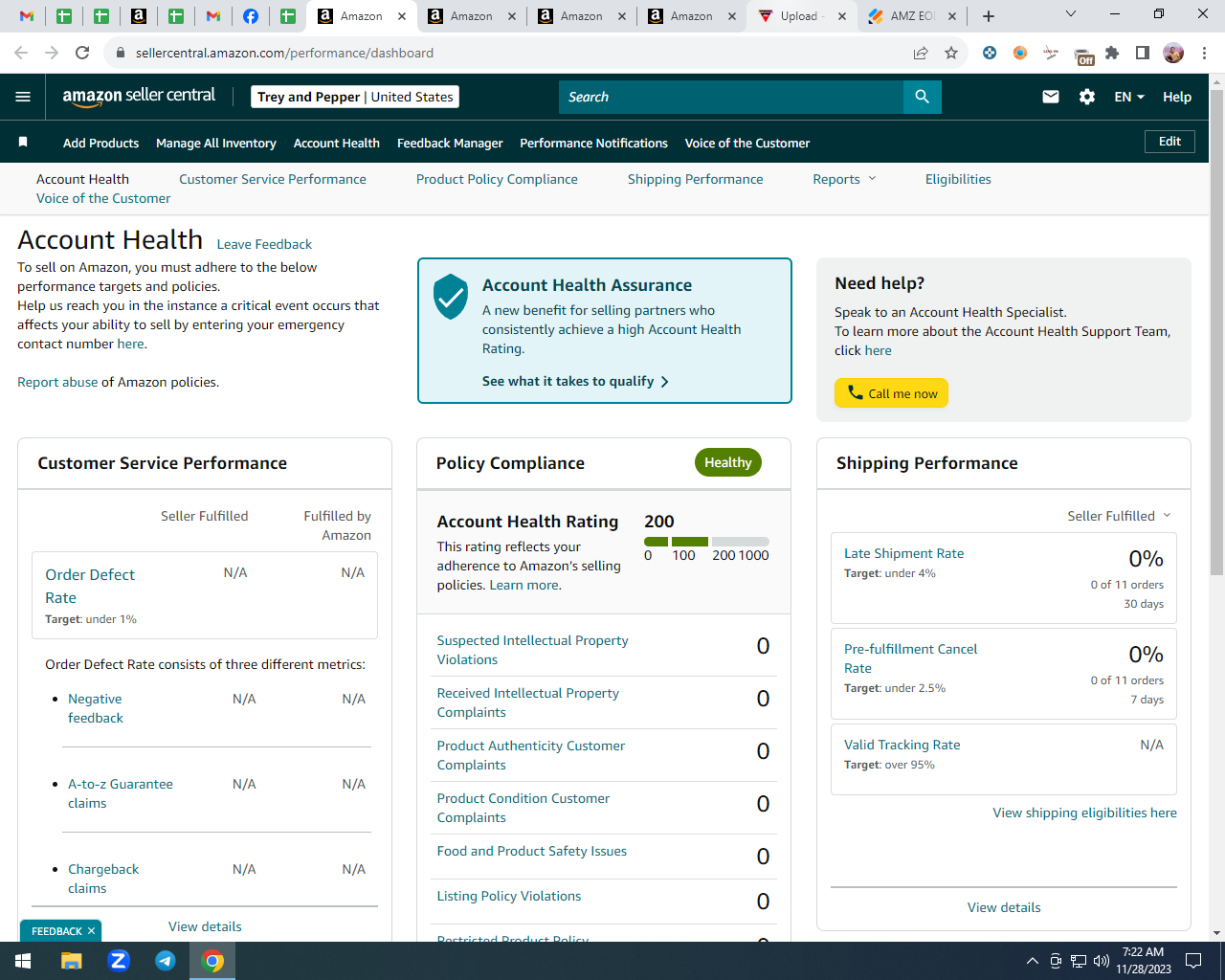Open a new browser tab

pos(989,16)
